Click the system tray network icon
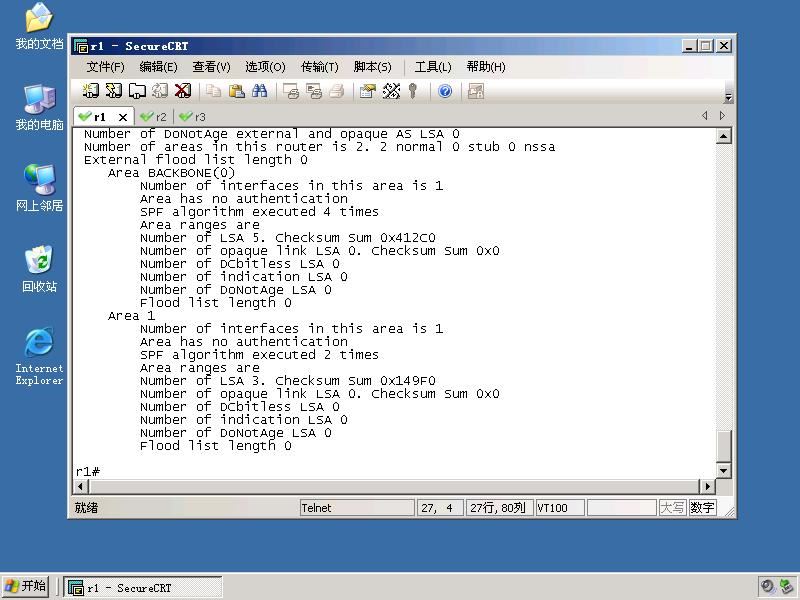This screenshot has height=600, width=800. pyautogui.click(x=786, y=587)
